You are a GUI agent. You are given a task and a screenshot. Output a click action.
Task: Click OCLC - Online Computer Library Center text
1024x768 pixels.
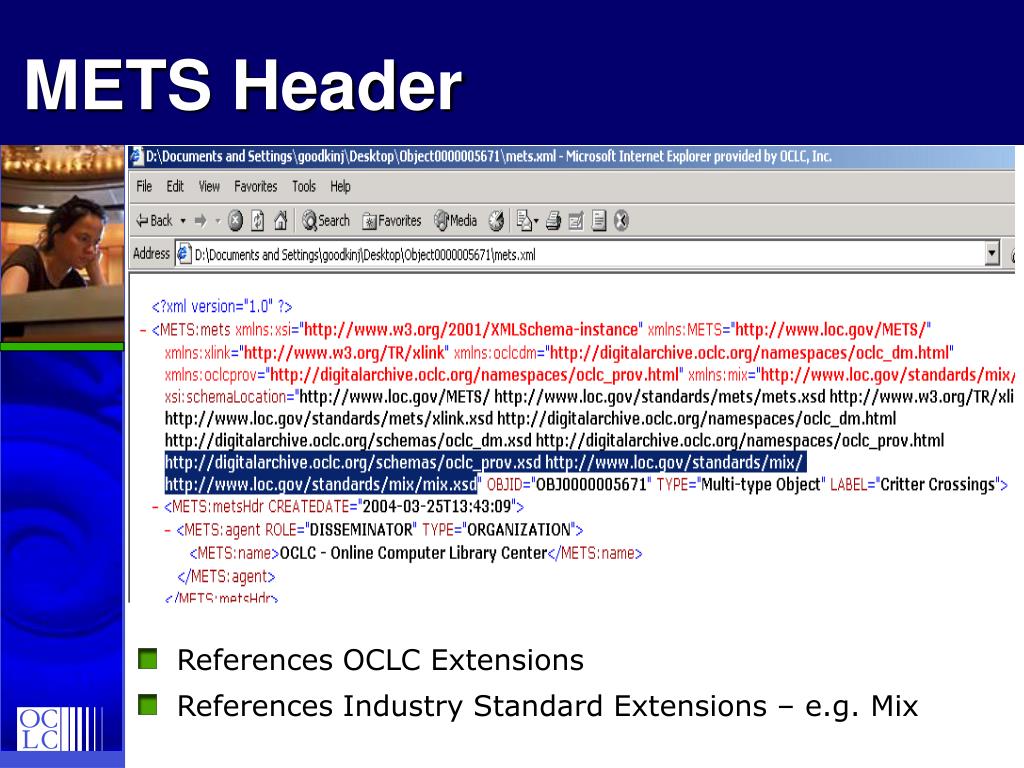pyautogui.click(x=413, y=553)
